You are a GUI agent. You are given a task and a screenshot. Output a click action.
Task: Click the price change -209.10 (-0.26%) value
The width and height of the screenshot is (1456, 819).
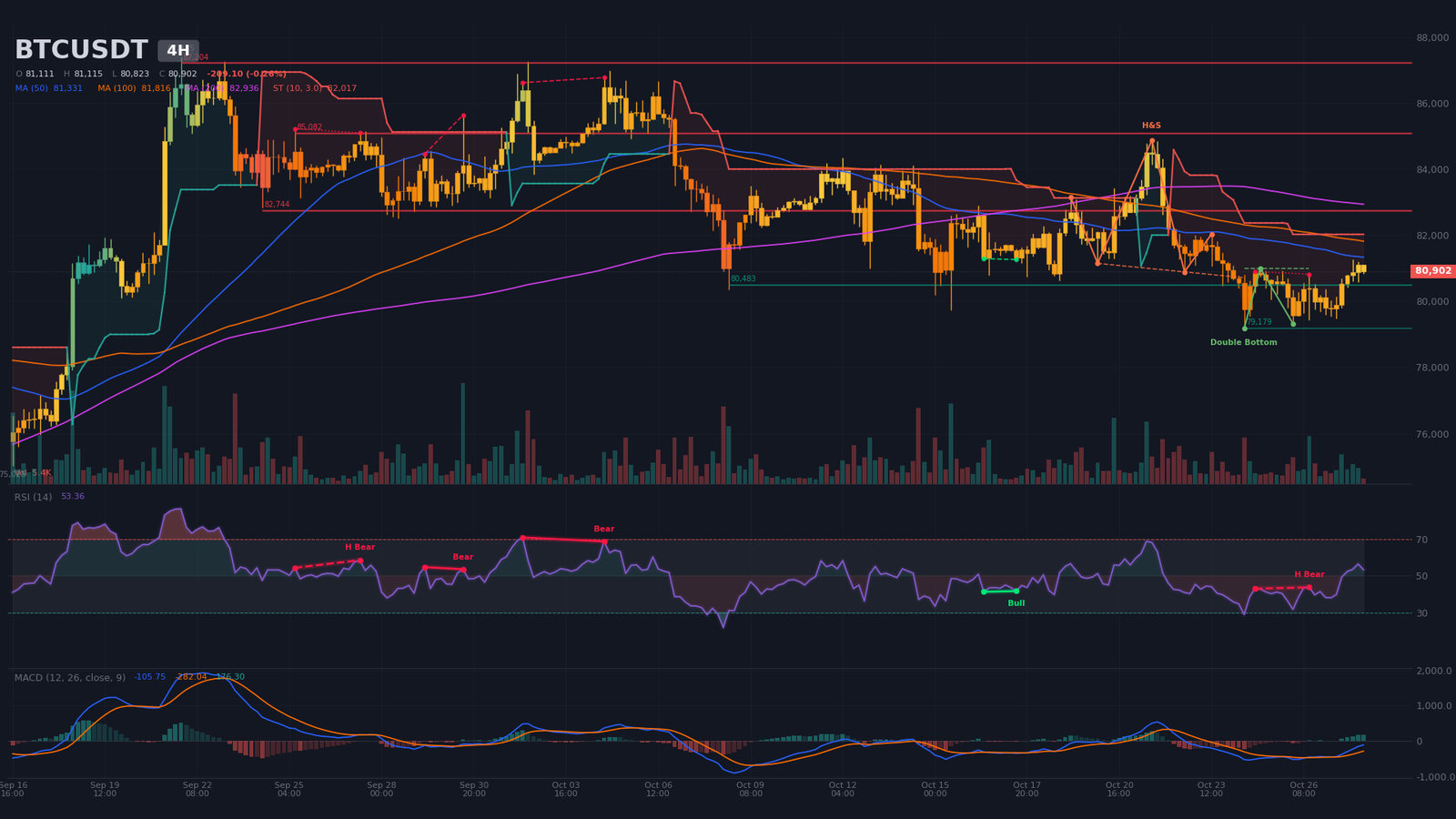[x=247, y=74]
